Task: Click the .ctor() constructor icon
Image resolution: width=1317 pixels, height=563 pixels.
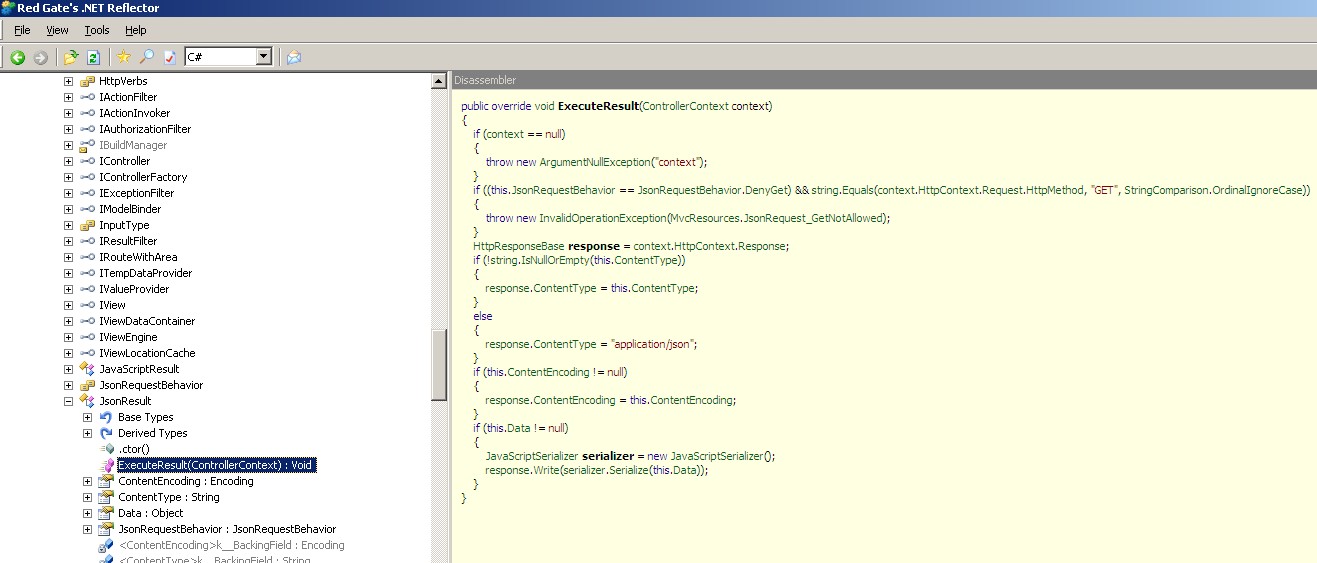Action: (x=106, y=449)
